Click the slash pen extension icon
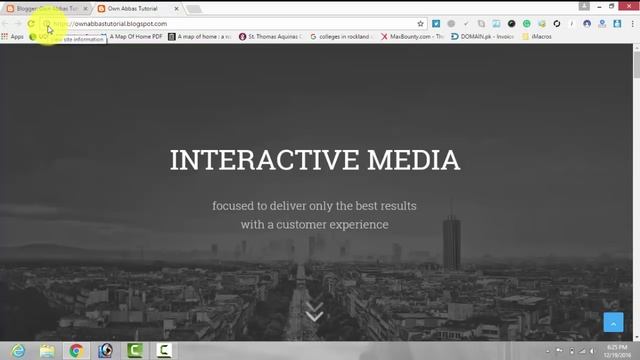The image size is (640, 360). pyautogui.click(x=572, y=24)
